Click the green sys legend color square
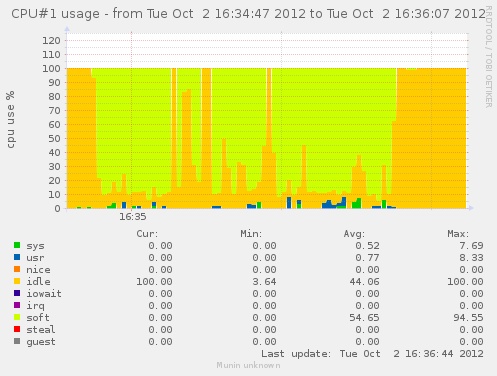 (x=17, y=245)
